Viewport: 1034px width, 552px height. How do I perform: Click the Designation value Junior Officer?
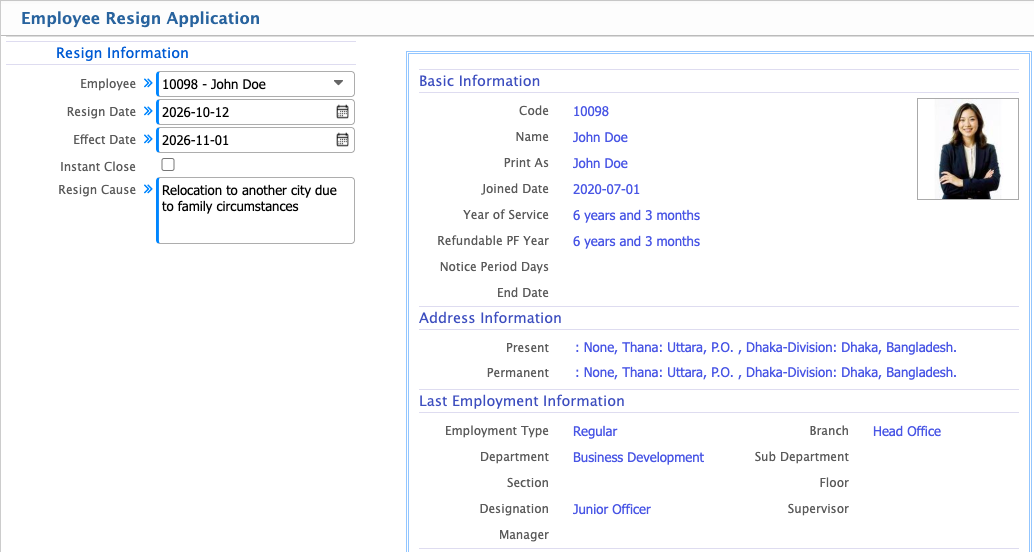[x=611, y=510]
